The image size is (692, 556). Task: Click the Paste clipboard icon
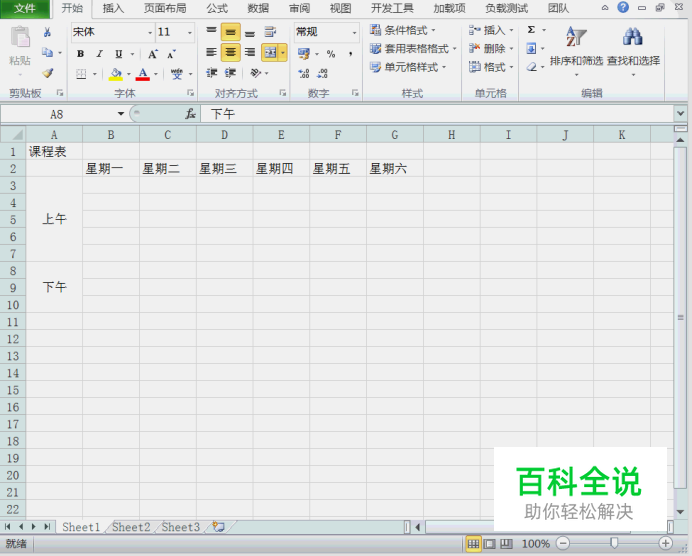tap(20, 38)
